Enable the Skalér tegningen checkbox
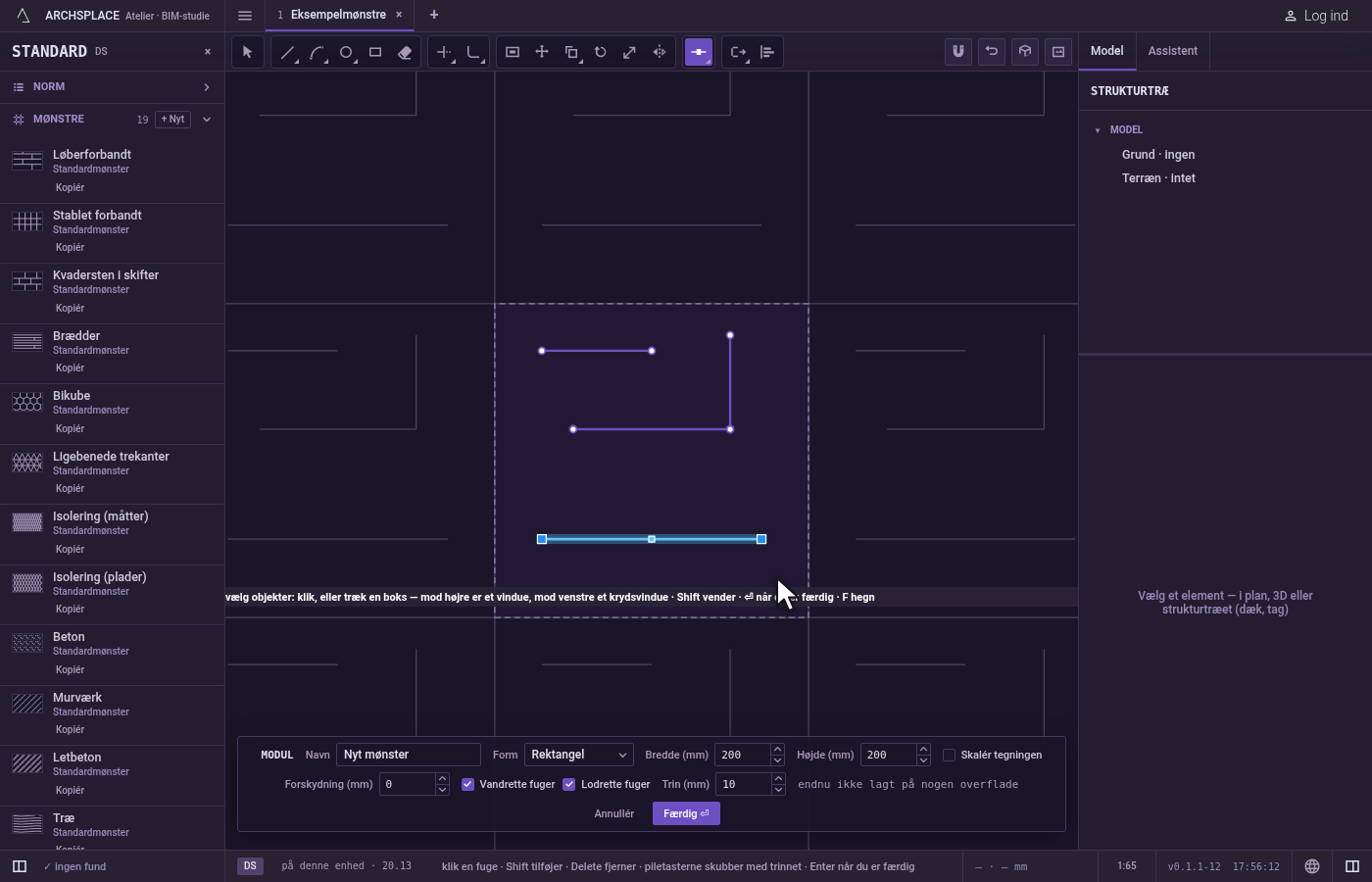 point(950,755)
